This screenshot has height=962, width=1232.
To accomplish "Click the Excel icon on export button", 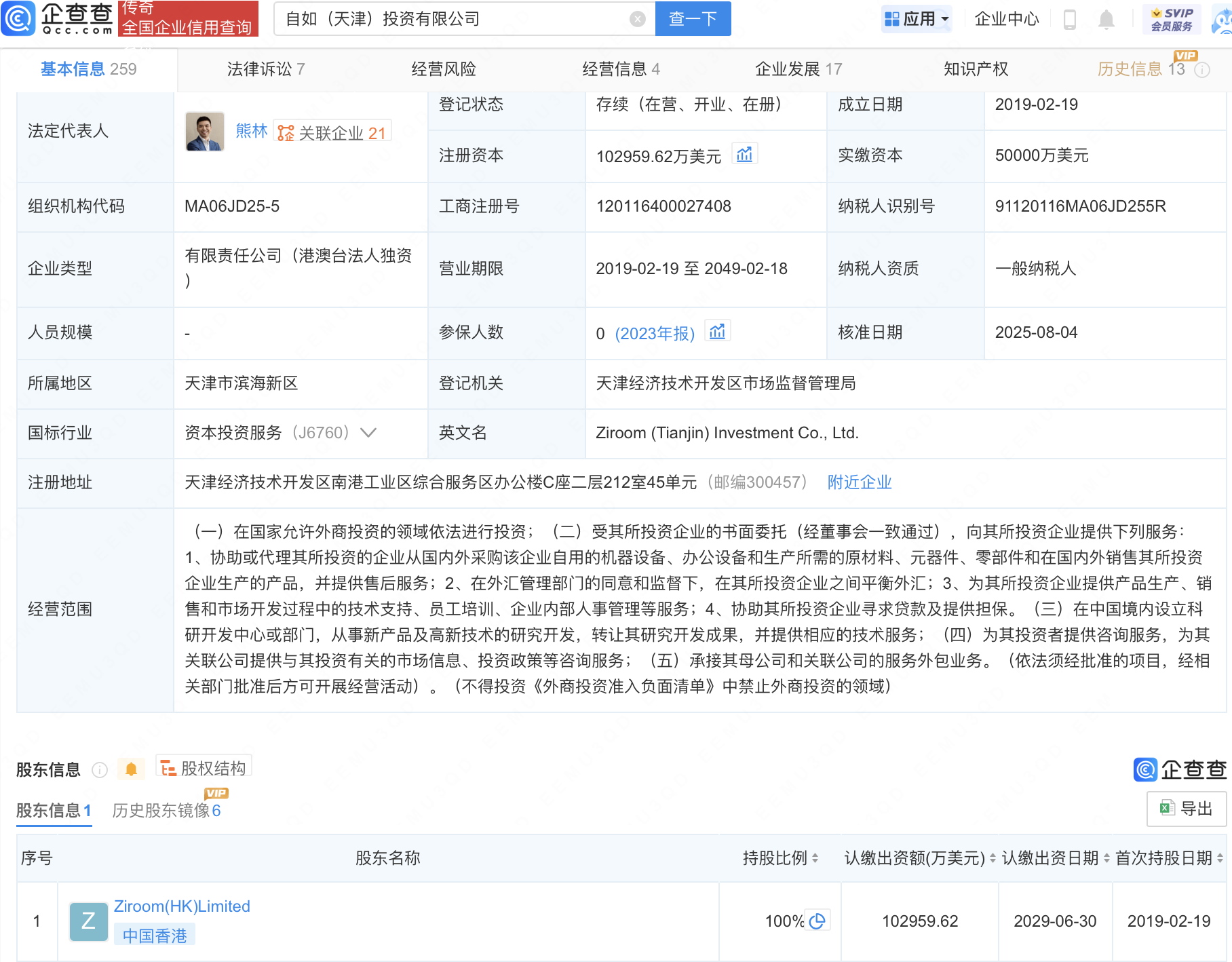I will pos(1167,808).
